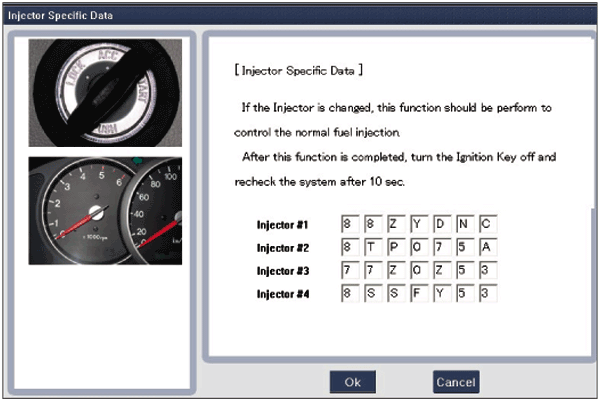Select Injector #3 fourth character field
The image size is (600, 400).
pos(419,270)
